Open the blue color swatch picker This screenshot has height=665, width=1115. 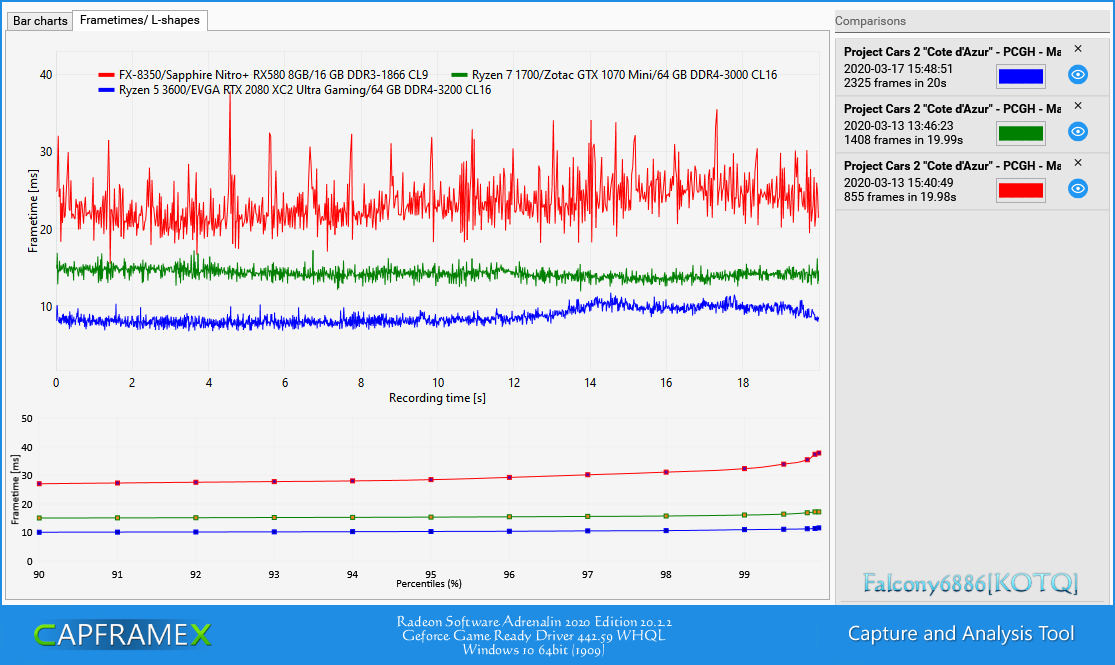pyautogui.click(x=1020, y=76)
